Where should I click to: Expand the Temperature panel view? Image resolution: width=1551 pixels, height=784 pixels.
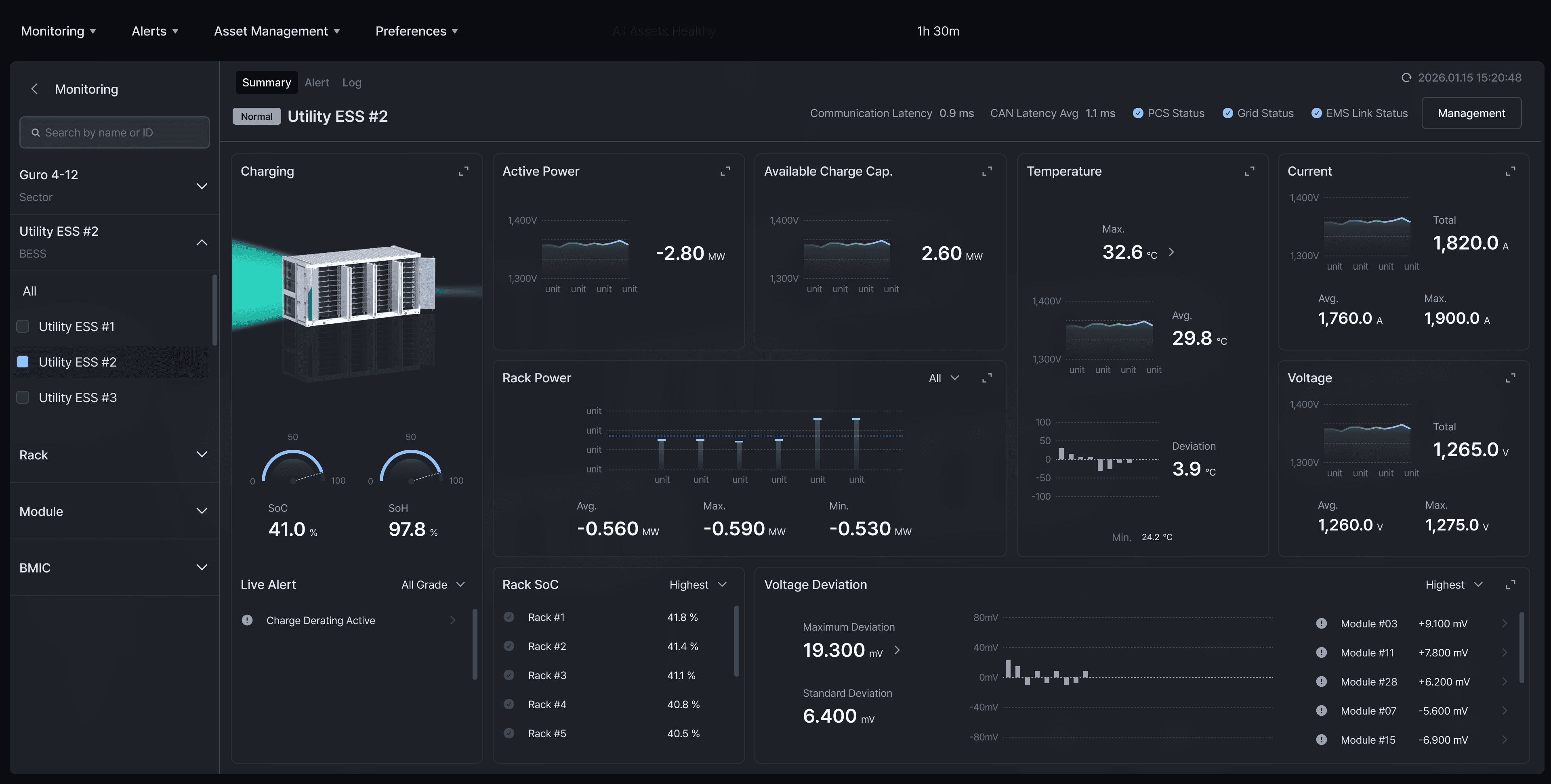(x=1249, y=172)
